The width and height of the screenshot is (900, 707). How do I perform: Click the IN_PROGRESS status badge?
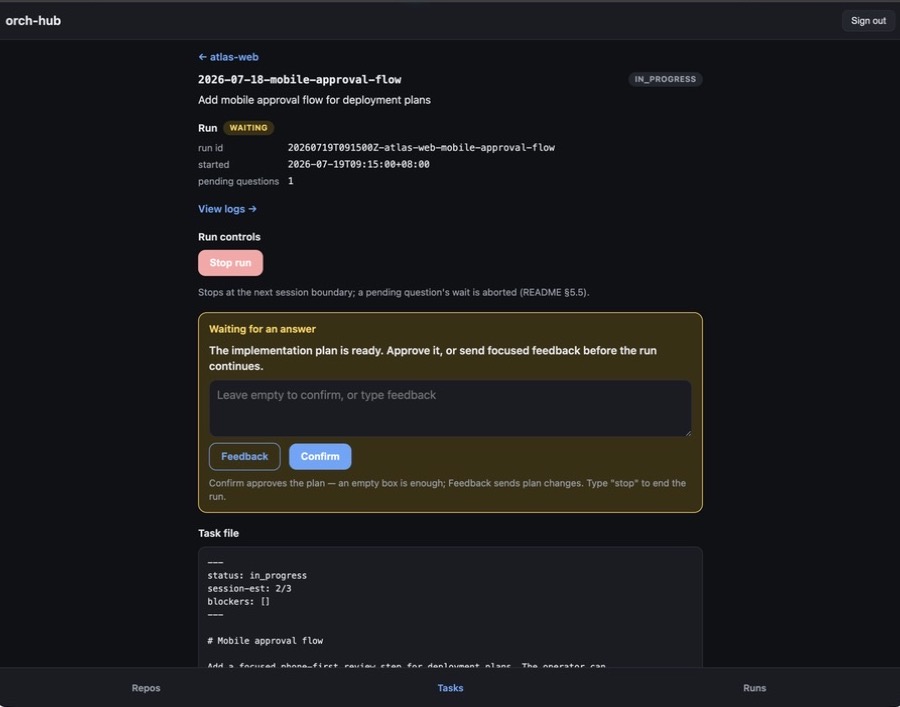[665, 79]
